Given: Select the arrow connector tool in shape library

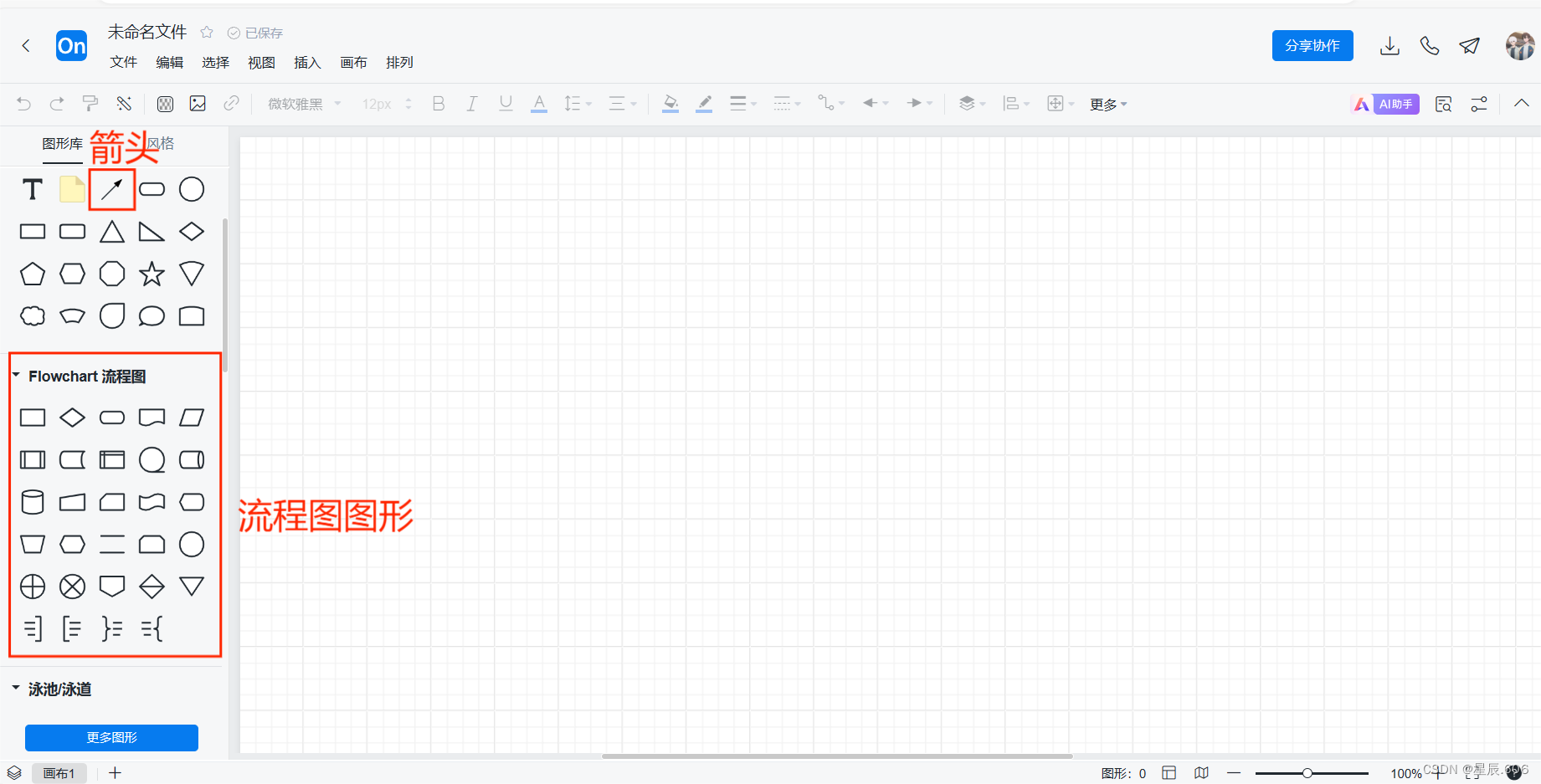Looking at the screenshot, I should point(111,189).
